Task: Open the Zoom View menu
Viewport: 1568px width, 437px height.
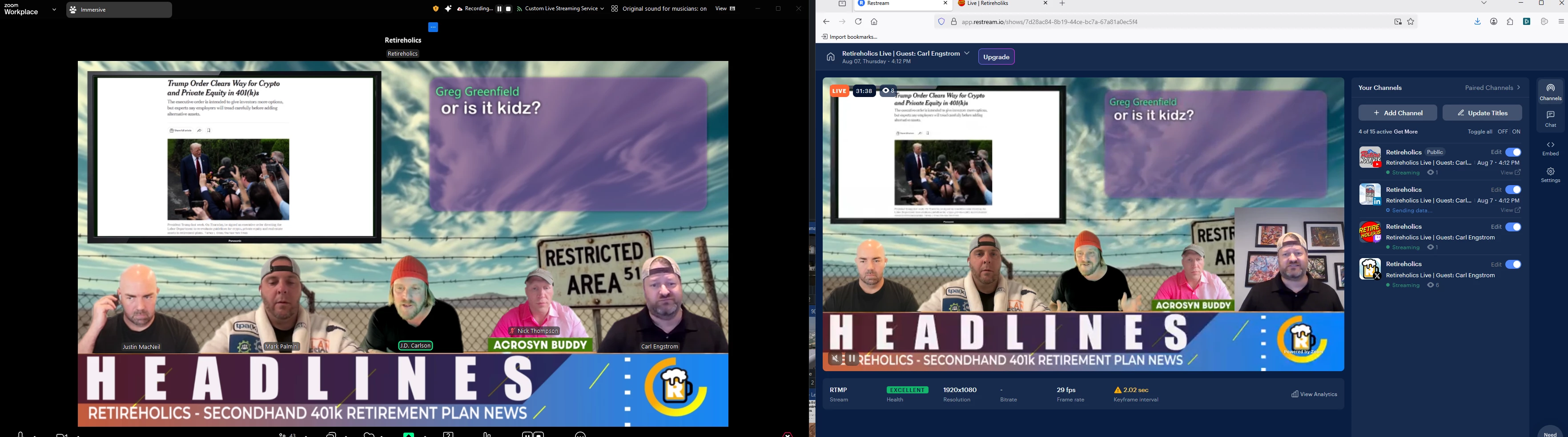Action: click(x=726, y=9)
